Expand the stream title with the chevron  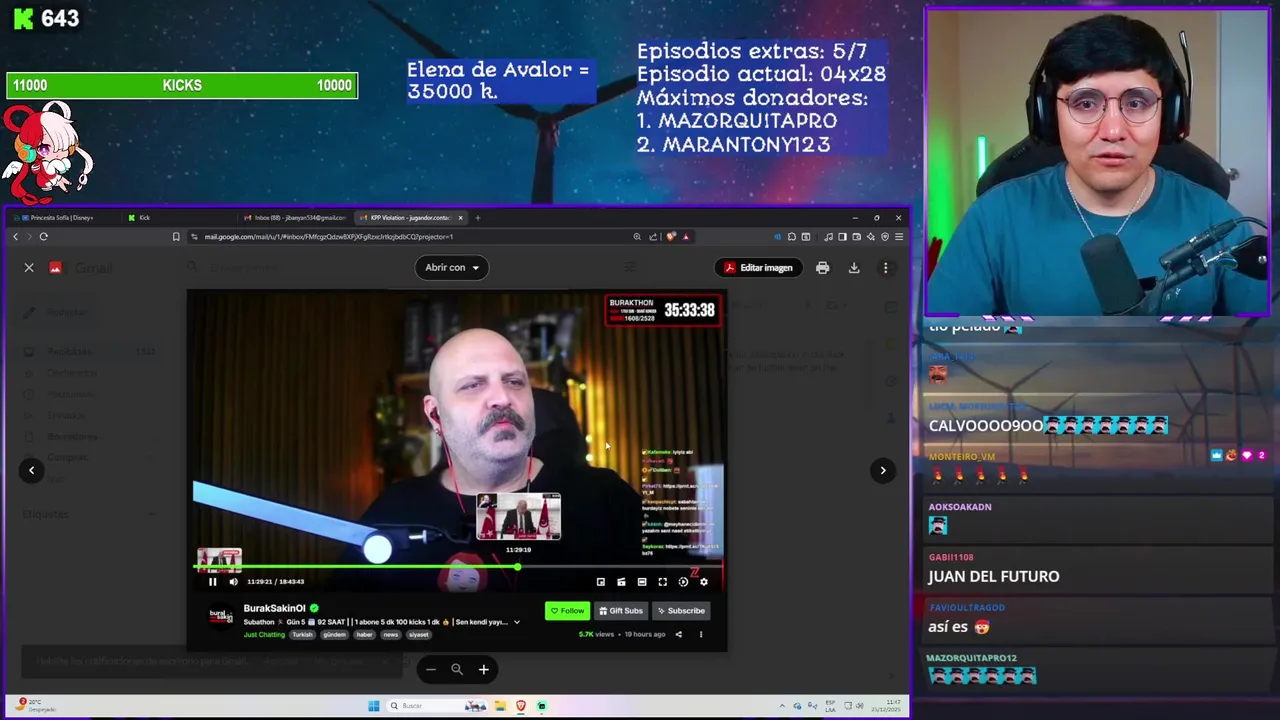tap(517, 622)
